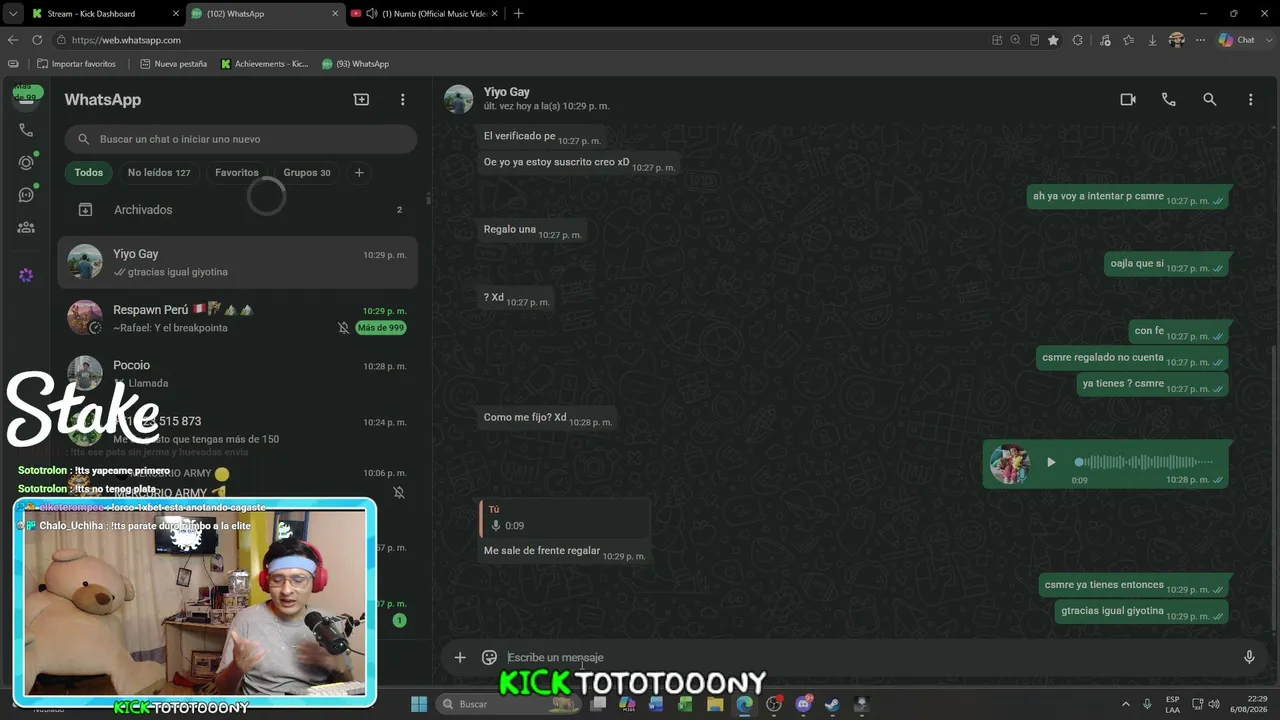The height and width of the screenshot is (720, 1280).
Task: Open OBS Studio from the taskbar
Action: click(x=774, y=704)
